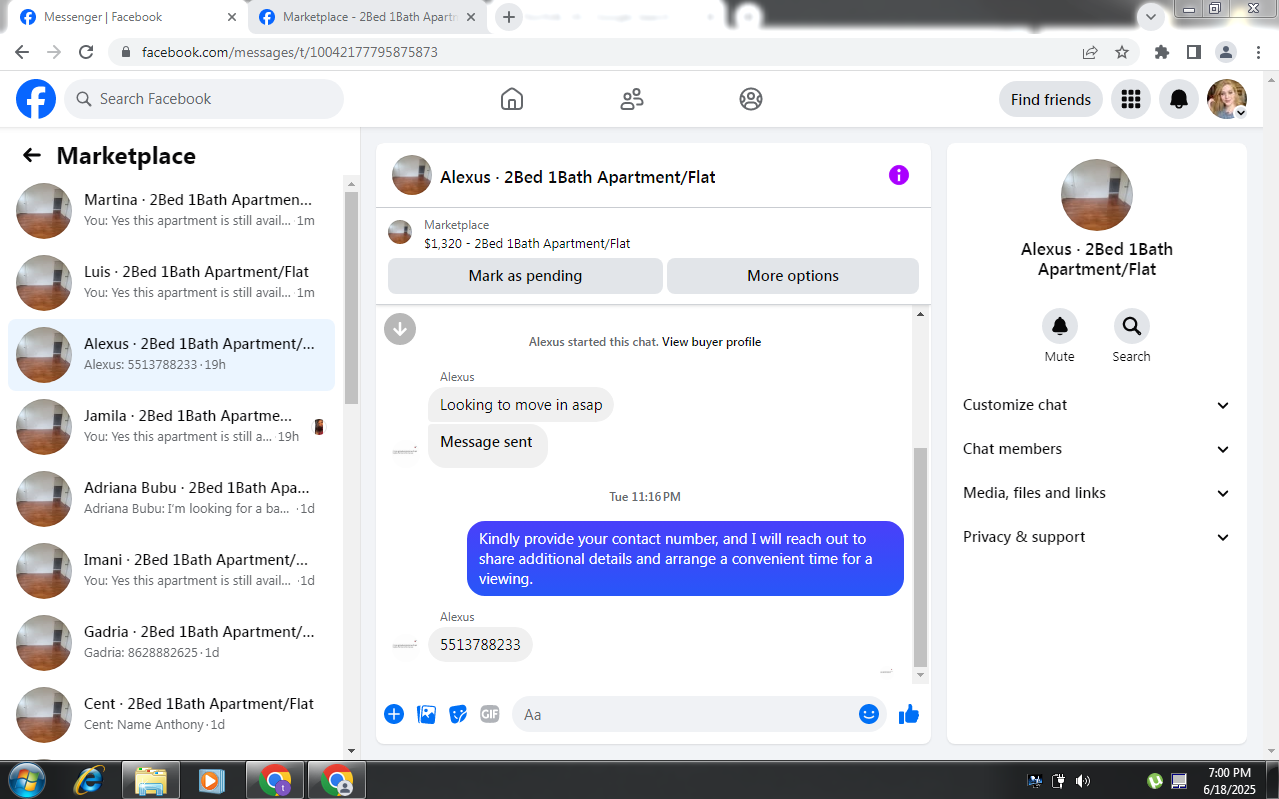The height and width of the screenshot is (799, 1279).
Task: Expand the Privacy & support section
Action: (1096, 537)
